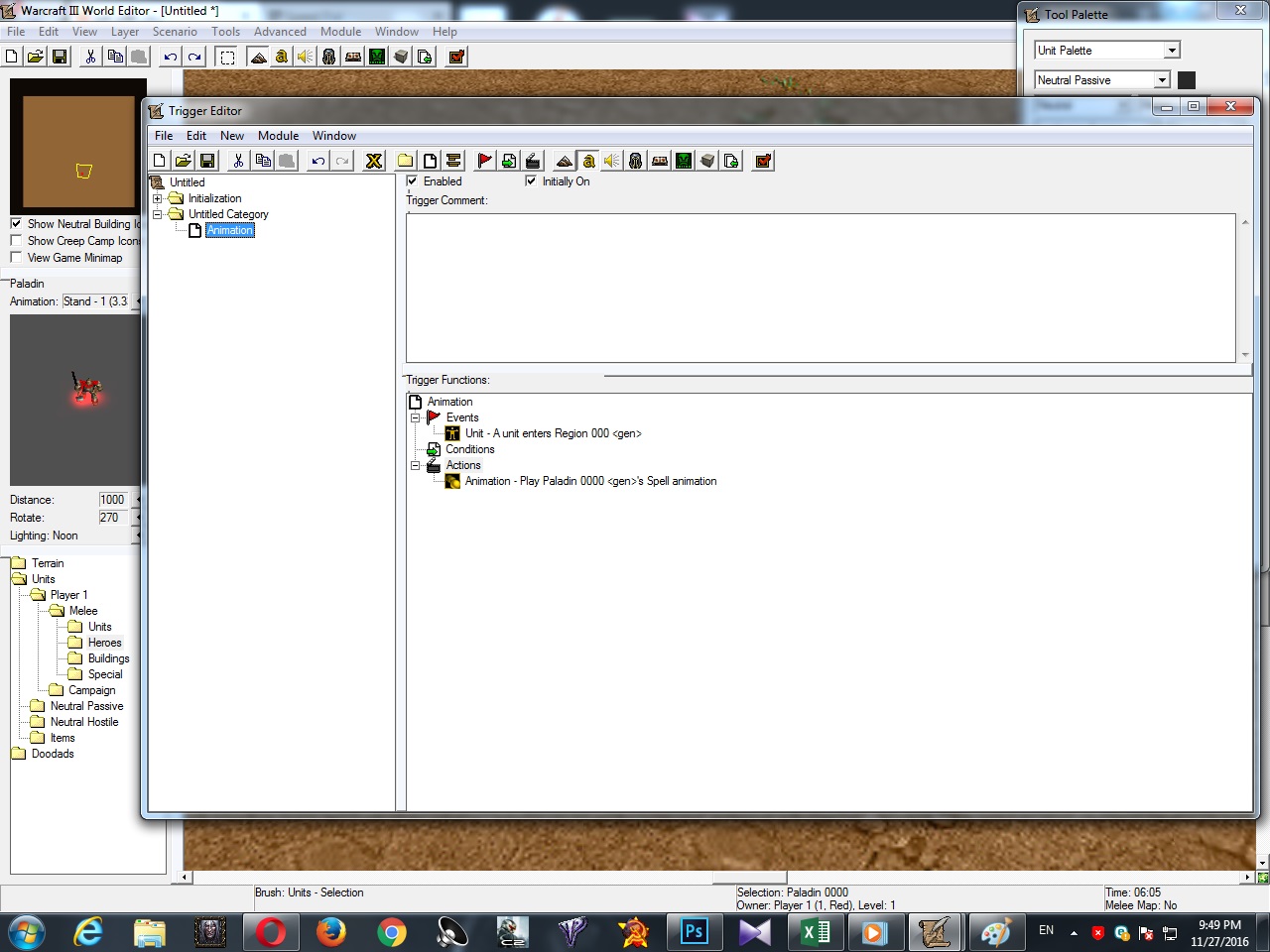Select the Conditions node
This screenshot has height=952, width=1270.
[469, 449]
